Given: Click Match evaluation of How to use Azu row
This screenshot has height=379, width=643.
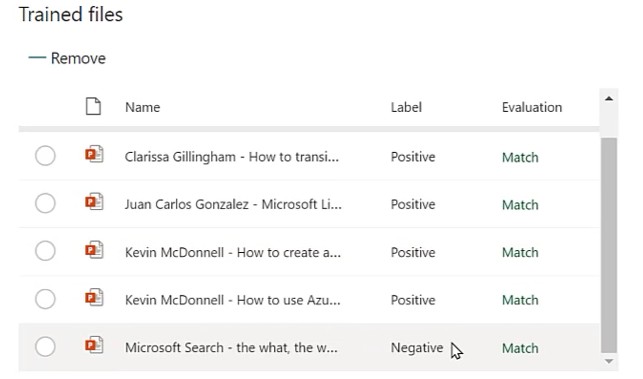Looking at the screenshot, I should [x=520, y=300].
